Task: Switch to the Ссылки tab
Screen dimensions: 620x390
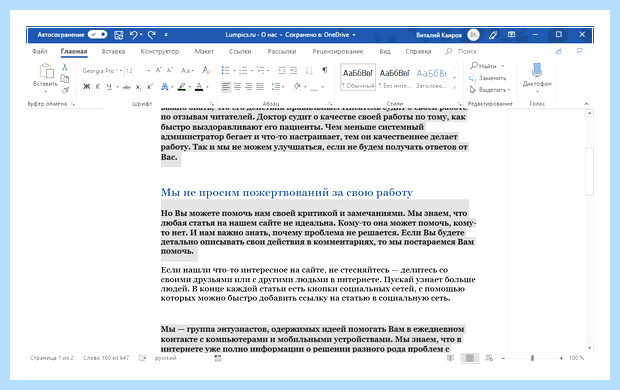Action: point(240,51)
